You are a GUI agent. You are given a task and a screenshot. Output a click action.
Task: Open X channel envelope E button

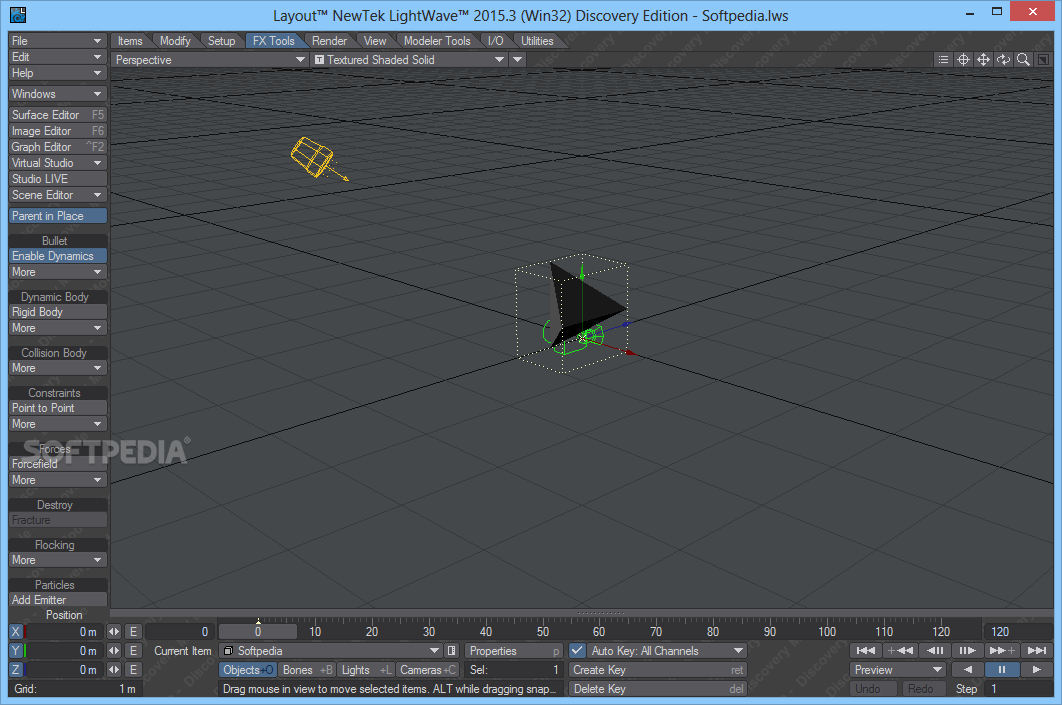133,631
